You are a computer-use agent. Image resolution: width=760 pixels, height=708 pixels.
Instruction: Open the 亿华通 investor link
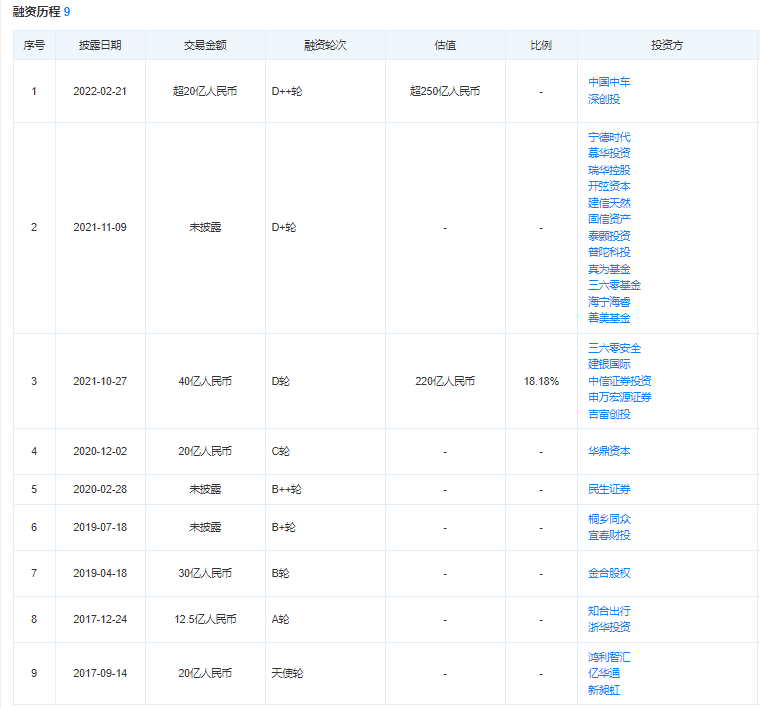pos(604,673)
